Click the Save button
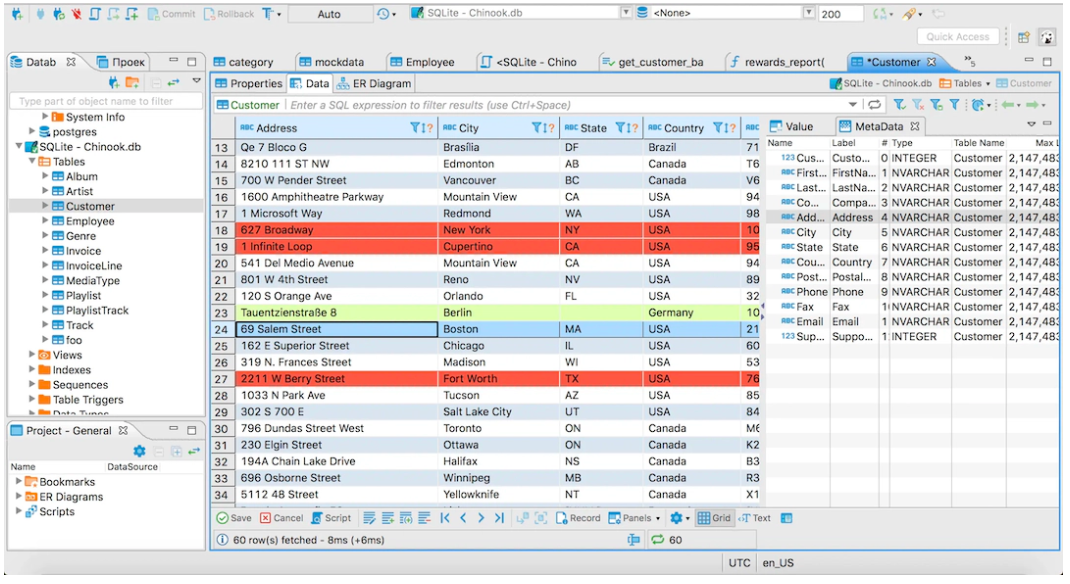 point(234,519)
